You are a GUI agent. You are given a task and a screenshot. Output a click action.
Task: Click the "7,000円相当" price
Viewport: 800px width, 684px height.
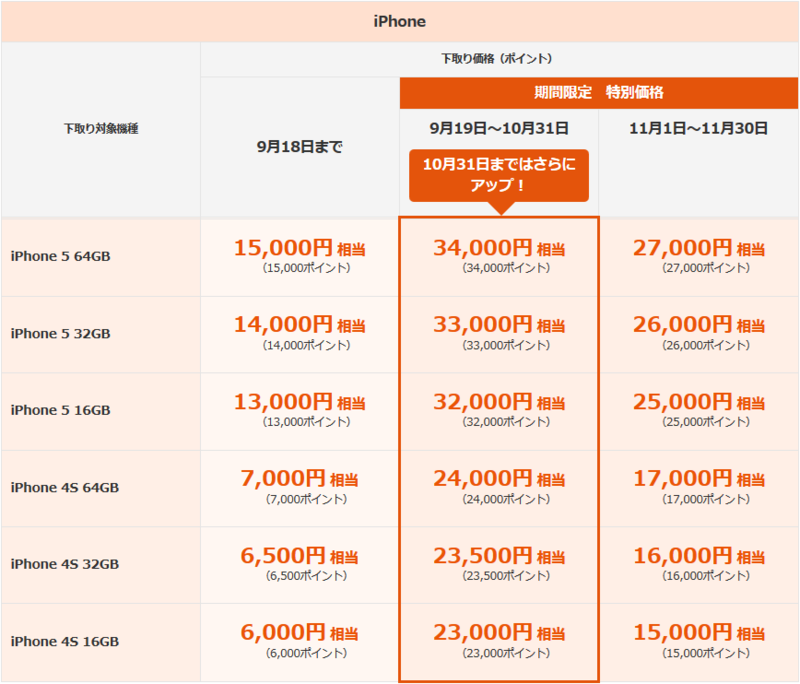(299, 478)
